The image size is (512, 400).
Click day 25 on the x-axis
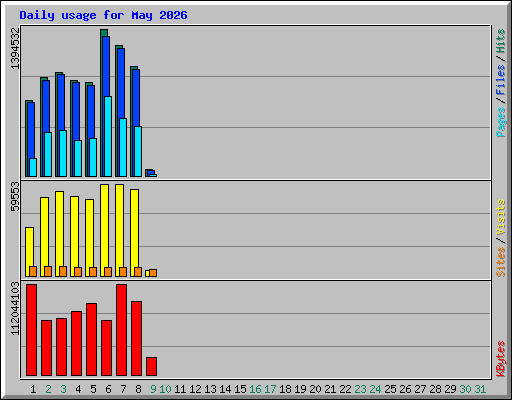pos(390,389)
